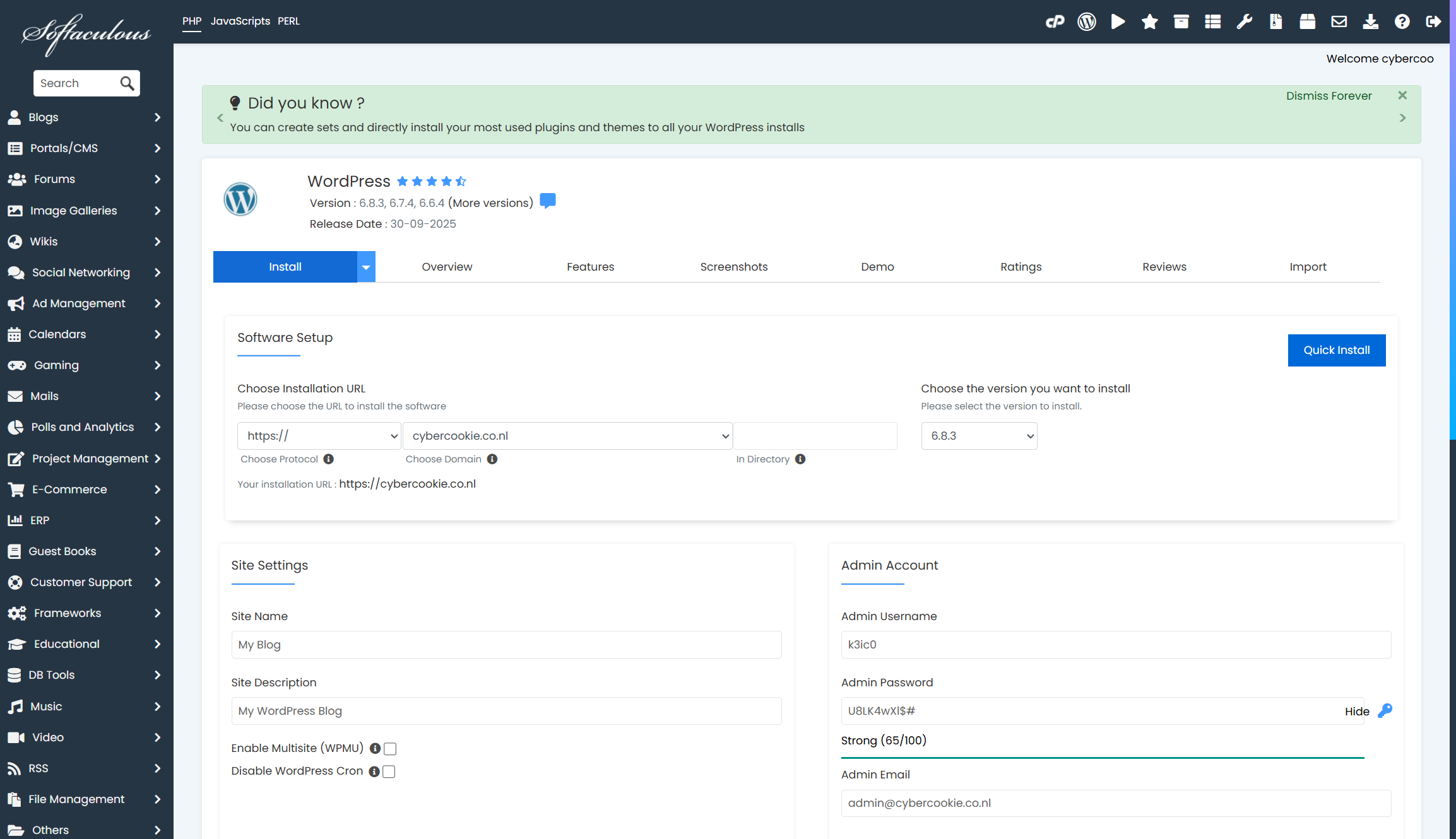Open the 6.8.3 version dropdown
Viewport: 1456px width, 839px height.
(979, 436)
